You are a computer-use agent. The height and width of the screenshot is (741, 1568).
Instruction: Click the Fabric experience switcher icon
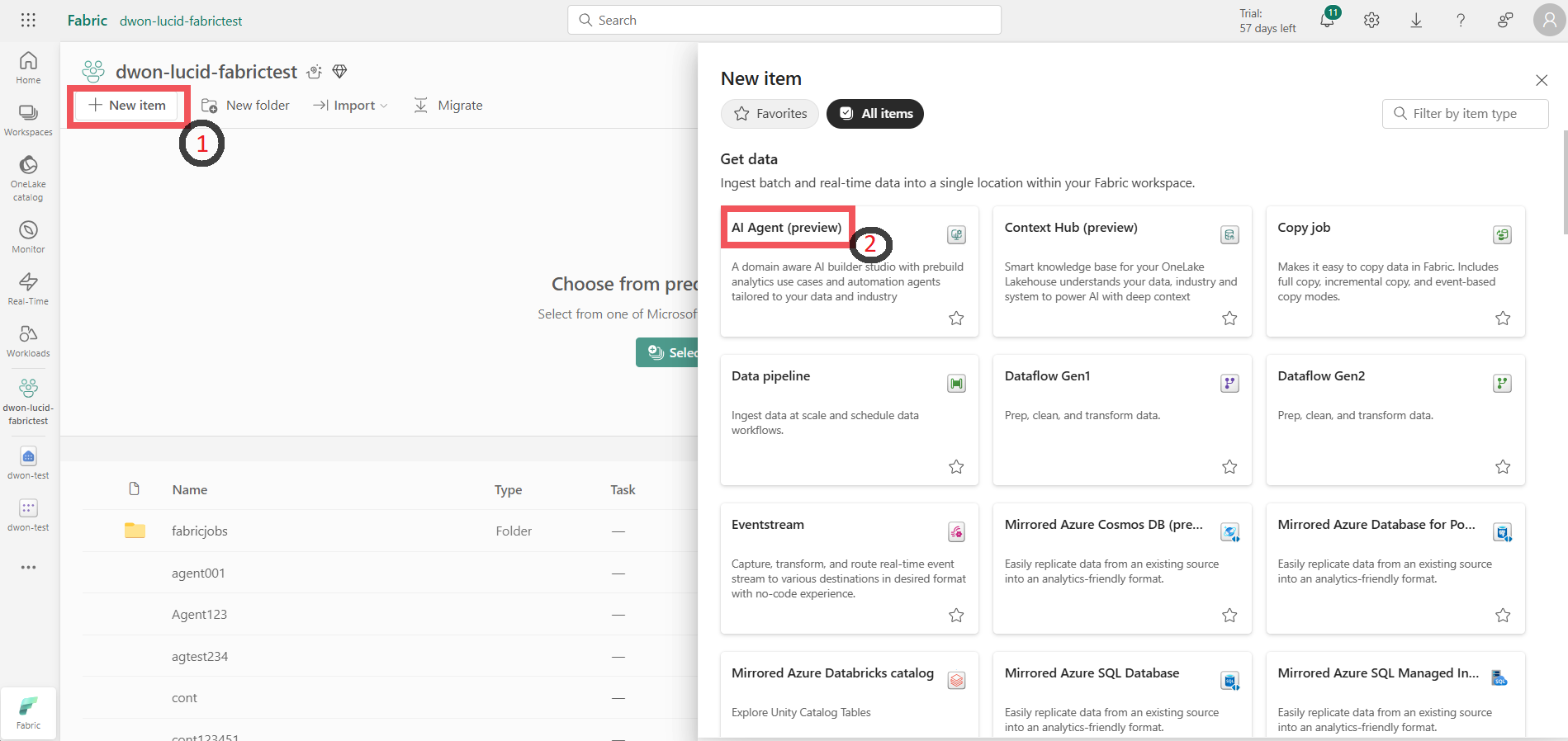point(28,712)
